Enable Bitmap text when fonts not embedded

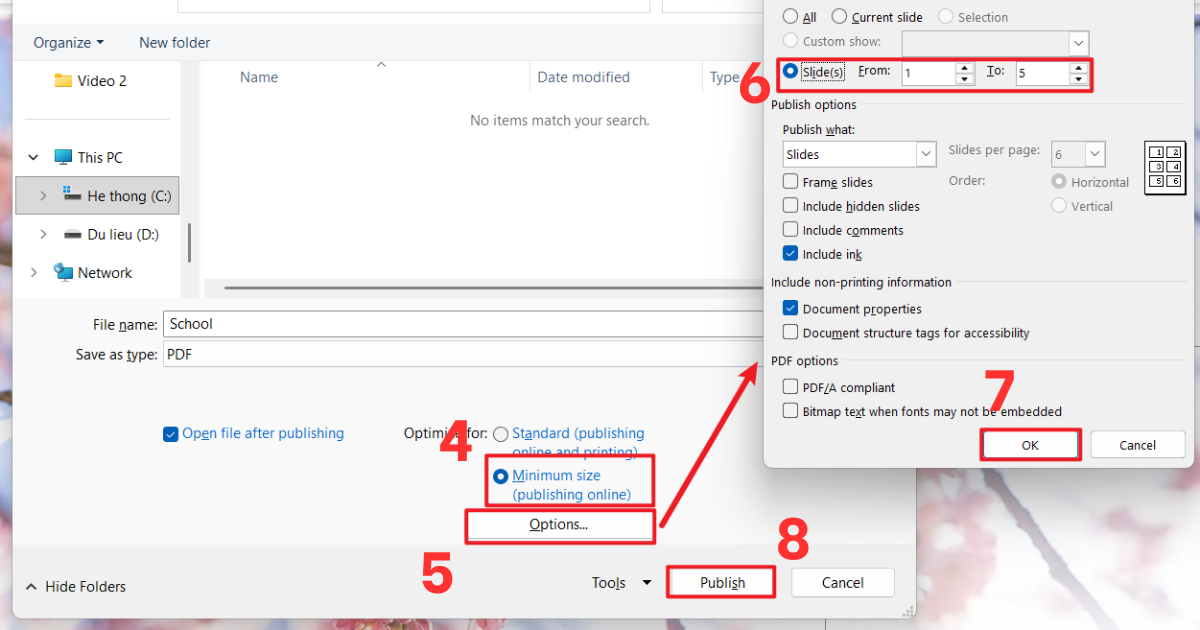coord(791,411)
